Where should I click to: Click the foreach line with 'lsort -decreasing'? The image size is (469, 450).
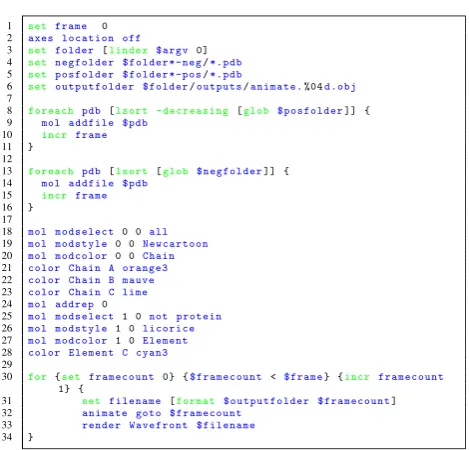point(199,111)
